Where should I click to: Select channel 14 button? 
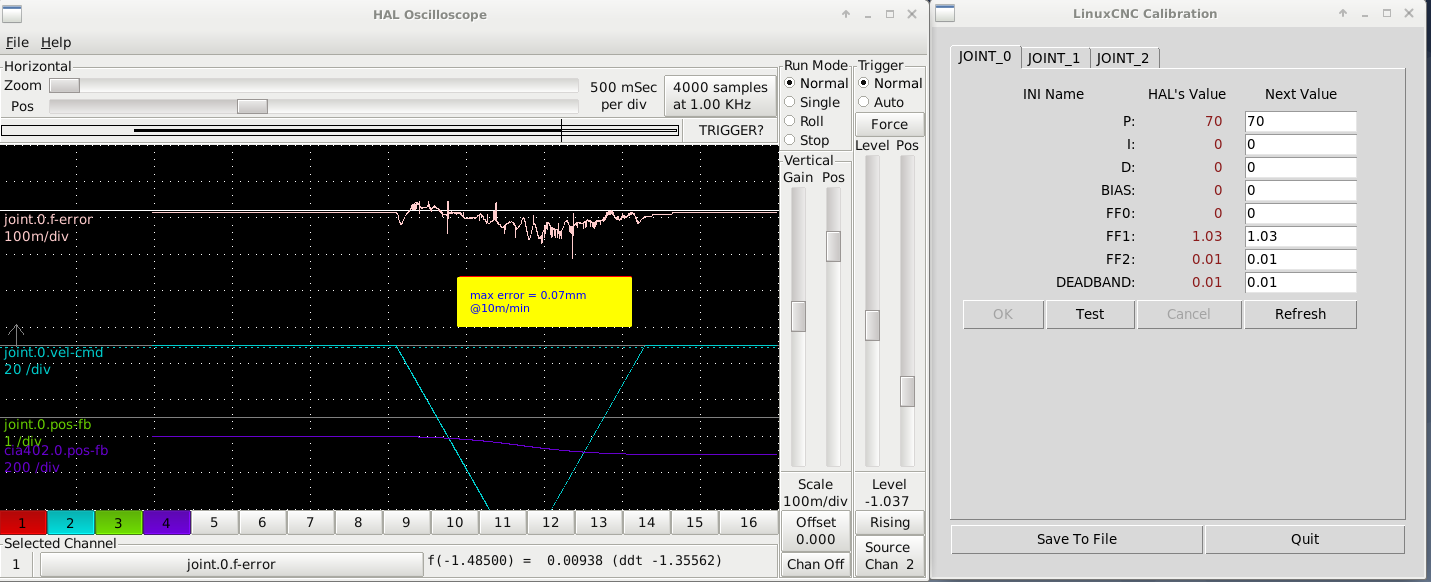tap(647, 522)
